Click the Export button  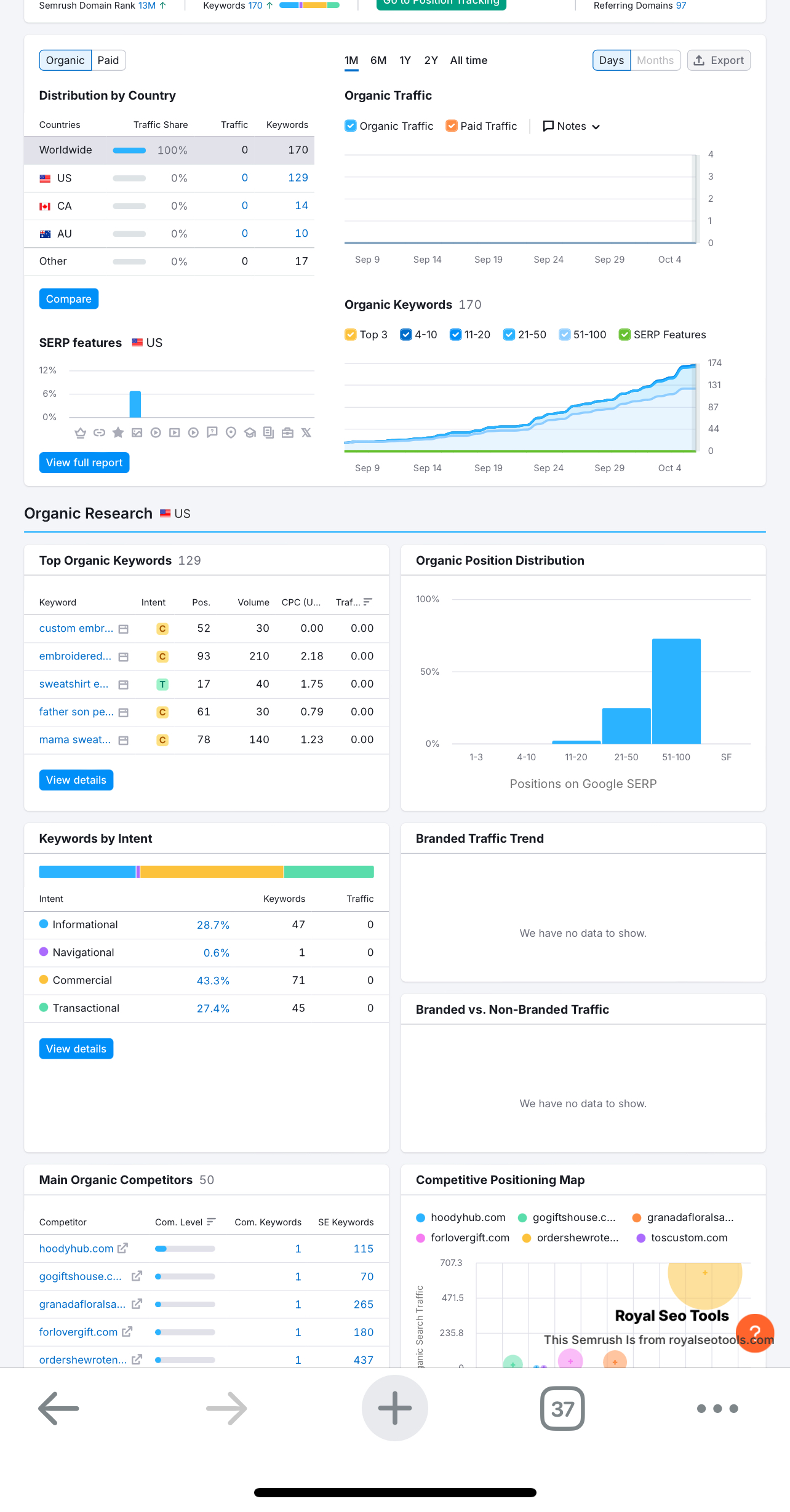(x=719, y=60)
